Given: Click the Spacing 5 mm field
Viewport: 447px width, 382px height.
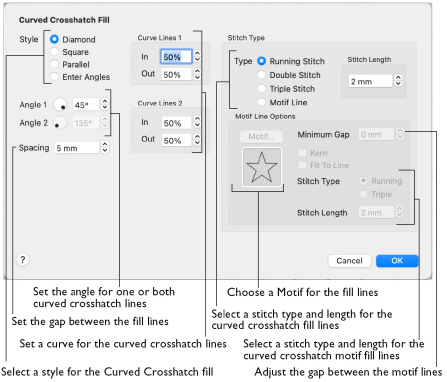Looking at the screenshot, I should tap(77, 148).
